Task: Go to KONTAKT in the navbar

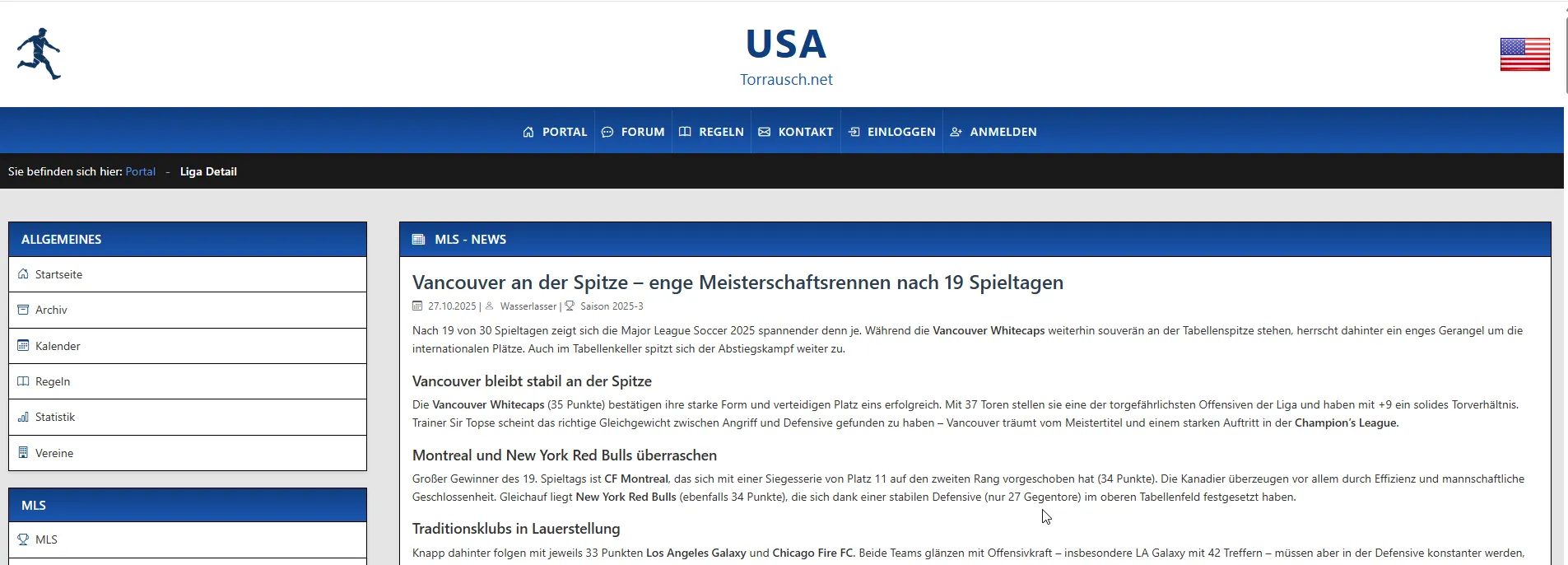Action: coord(796,132)
